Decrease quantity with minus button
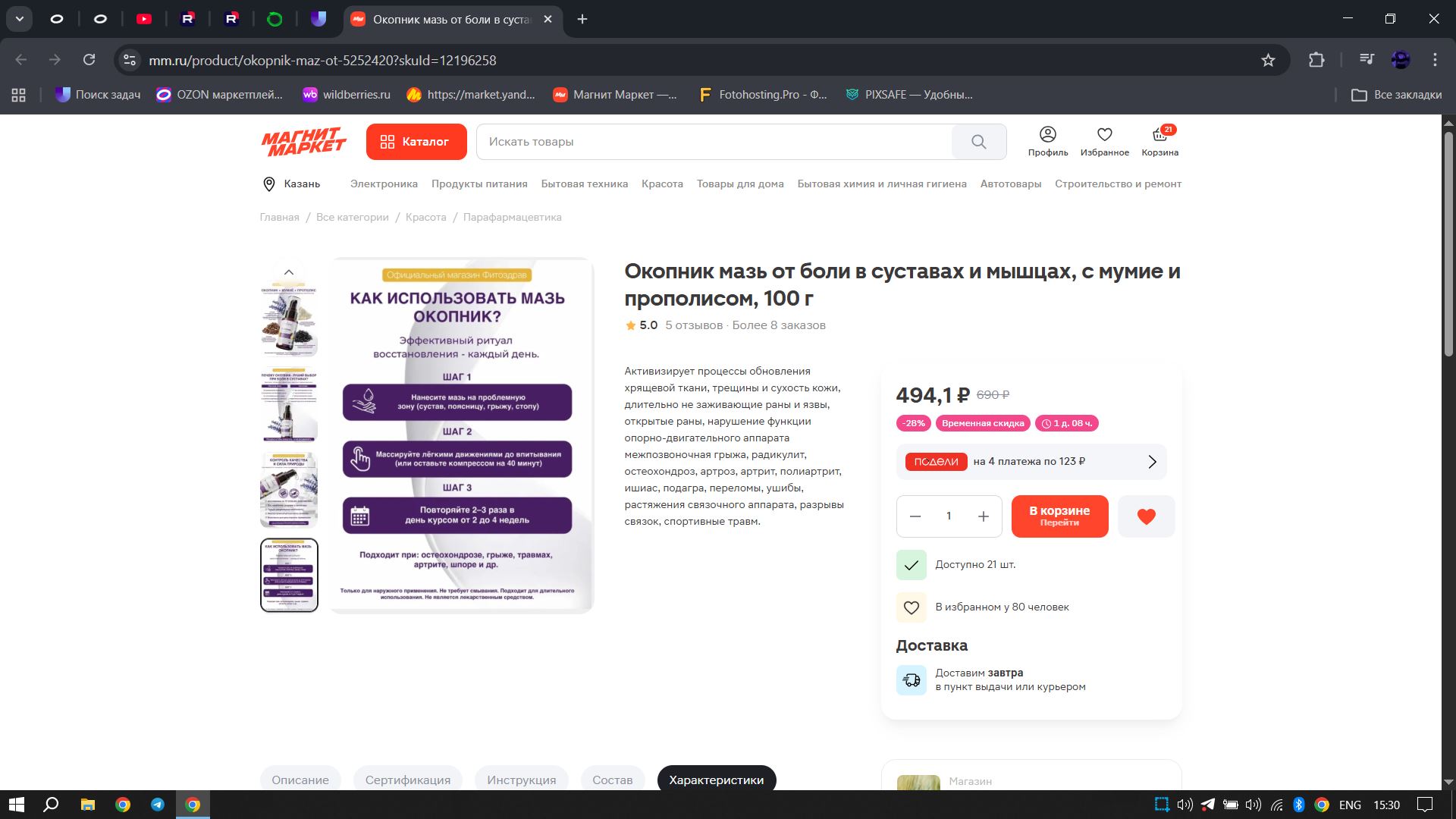The height and width of the screenshot is (819, 1456). 915,516
